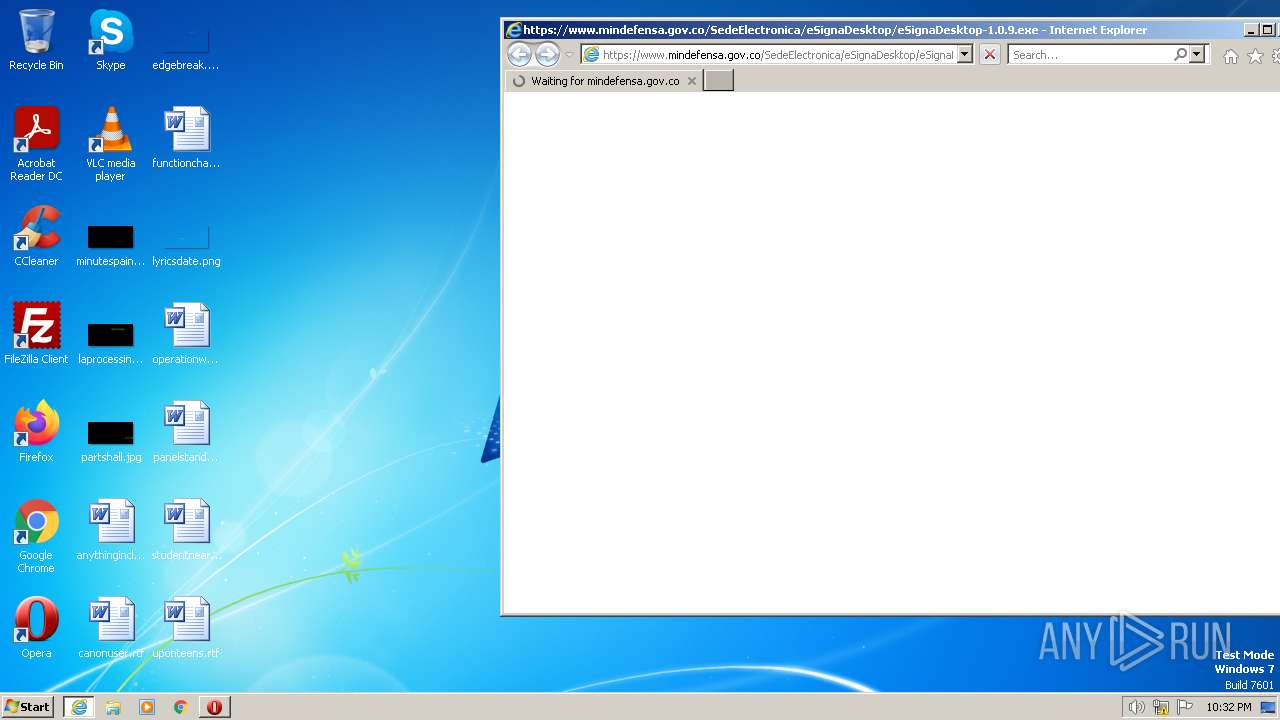
Task: Launch Google Chrome desktop shortcut
Action: click(36, 536)
